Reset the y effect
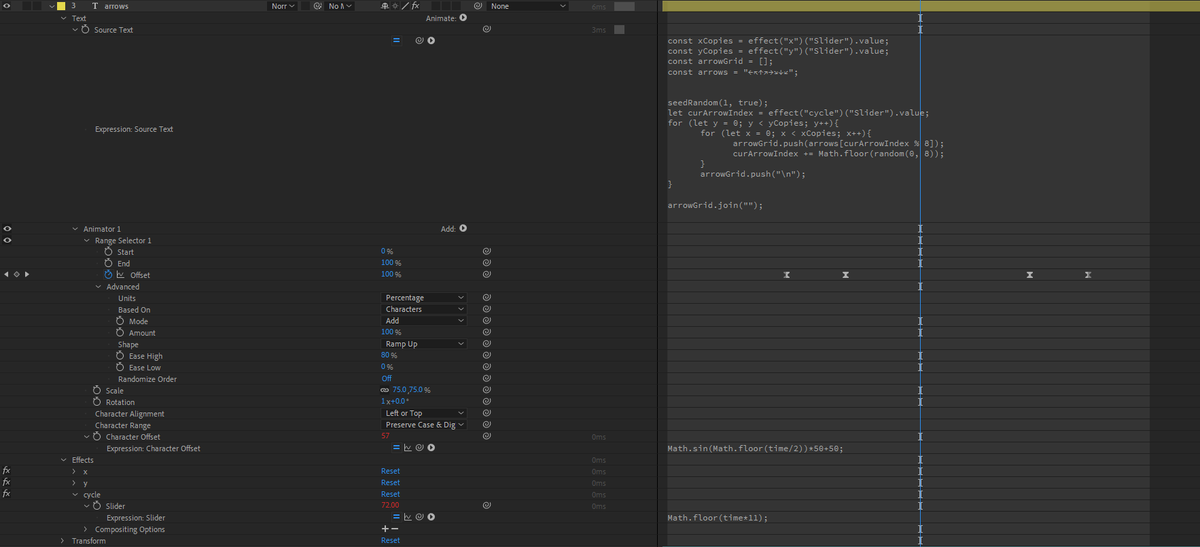This screenshot has width=1200, height=547. pyautogui.click(x=390, y=483)
